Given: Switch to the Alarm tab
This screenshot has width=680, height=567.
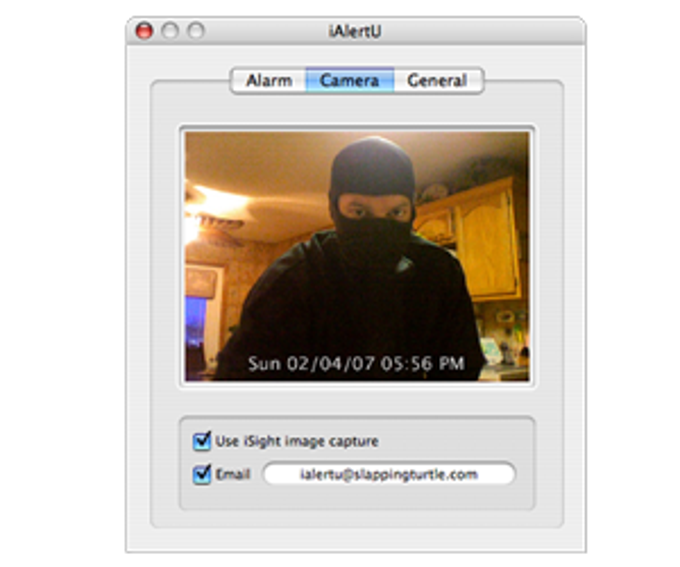Looking at the screenshot, I should (269, 81).
